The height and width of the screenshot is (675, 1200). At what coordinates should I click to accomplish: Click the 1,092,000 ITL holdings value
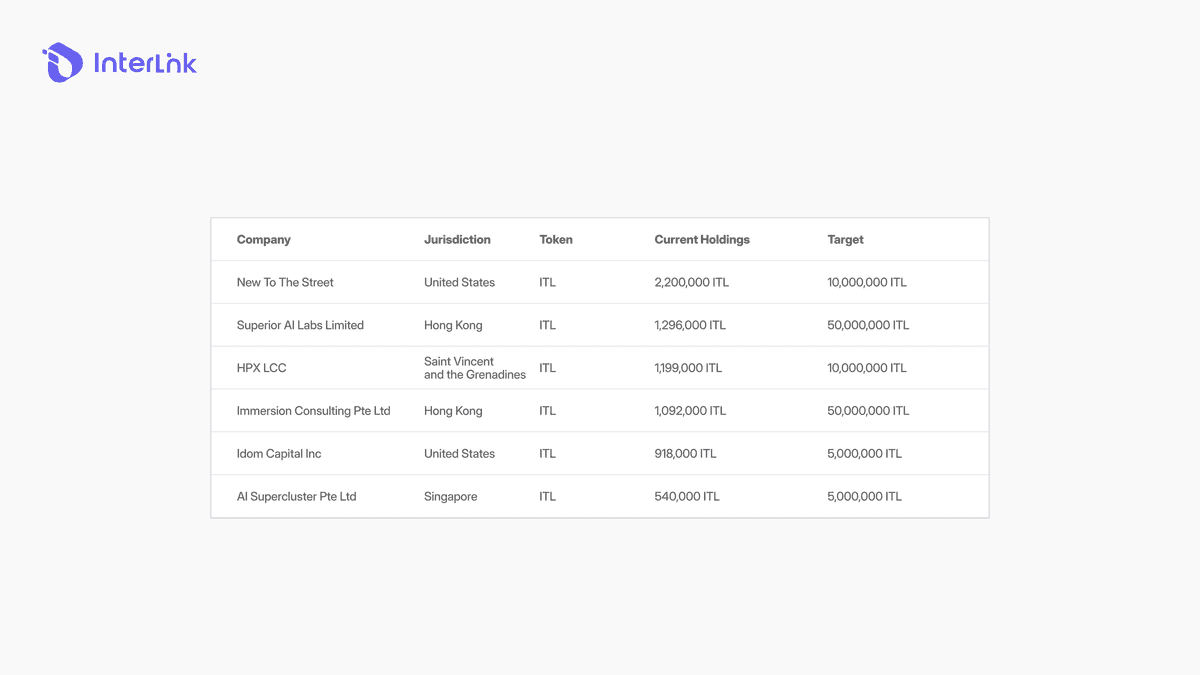(690, 411)
